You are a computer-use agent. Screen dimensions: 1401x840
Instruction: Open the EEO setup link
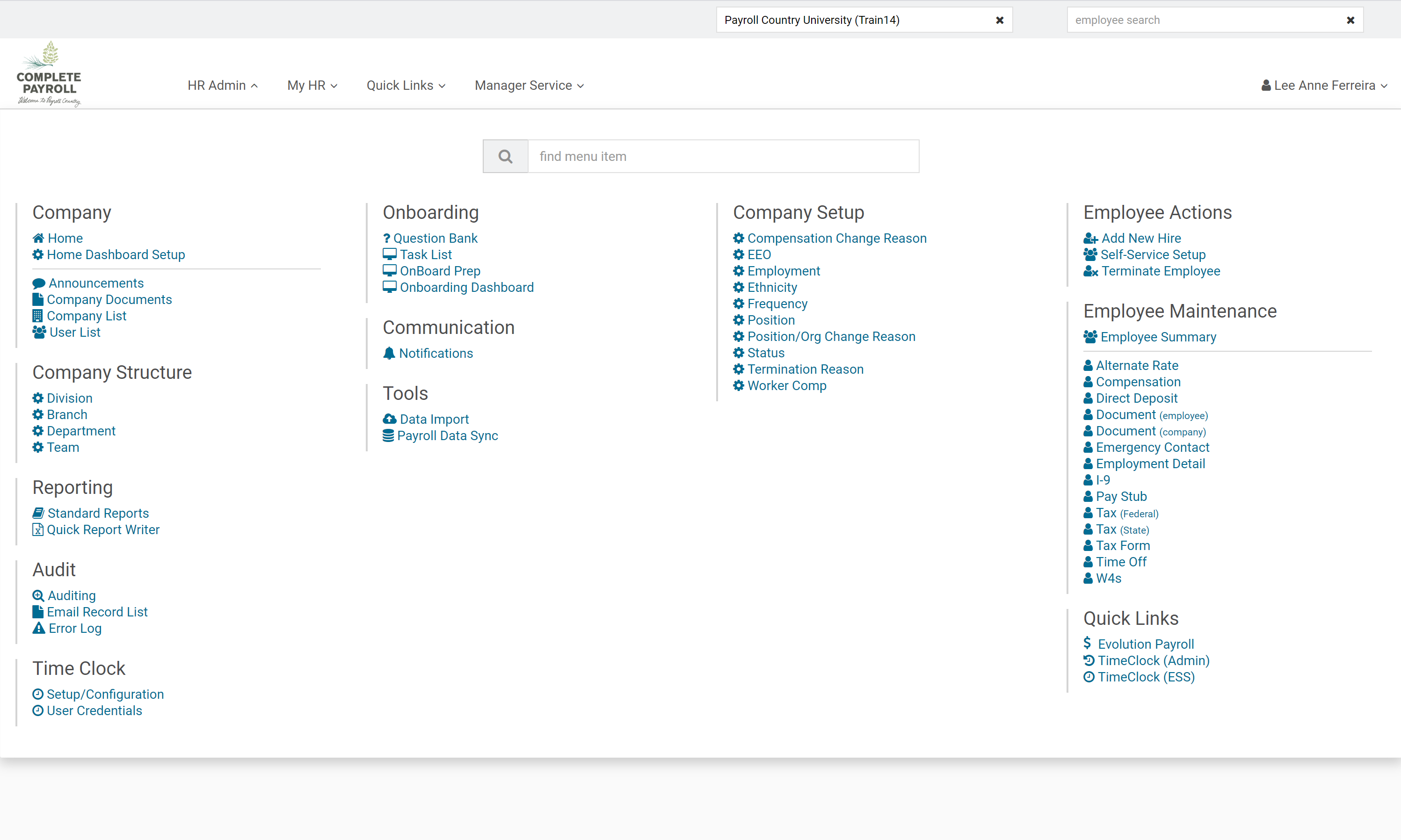coord(759,255)
